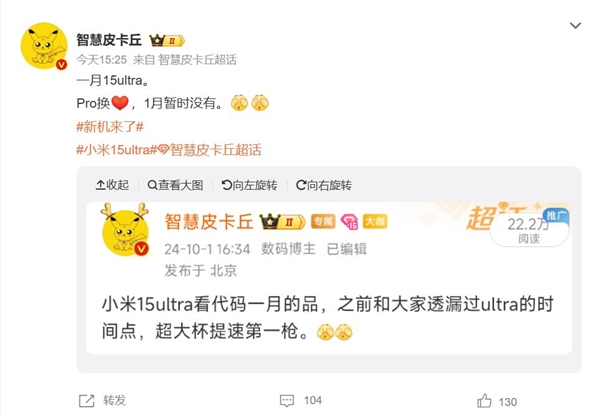The height and width of the screenshot is (417, 600).
Task: Open 智慧皮卡丘 Pikachu profile avatar
Action: coord(44,46)
